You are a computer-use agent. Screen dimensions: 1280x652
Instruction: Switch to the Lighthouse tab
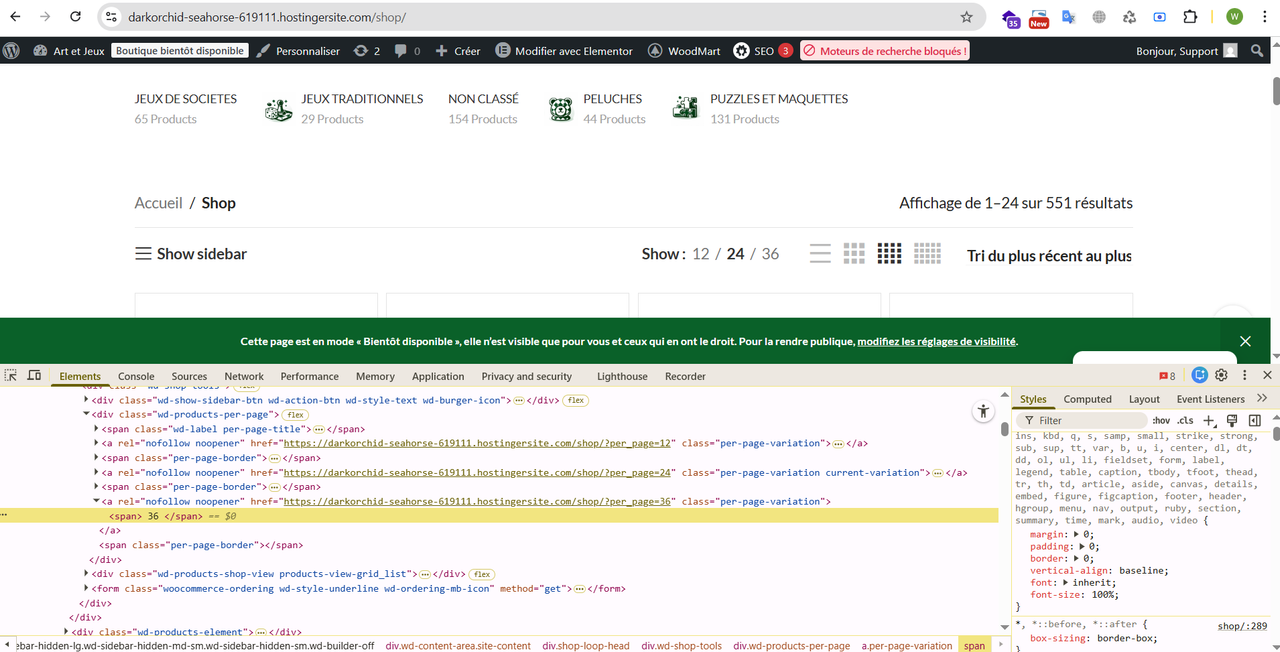tap(622, 376)
